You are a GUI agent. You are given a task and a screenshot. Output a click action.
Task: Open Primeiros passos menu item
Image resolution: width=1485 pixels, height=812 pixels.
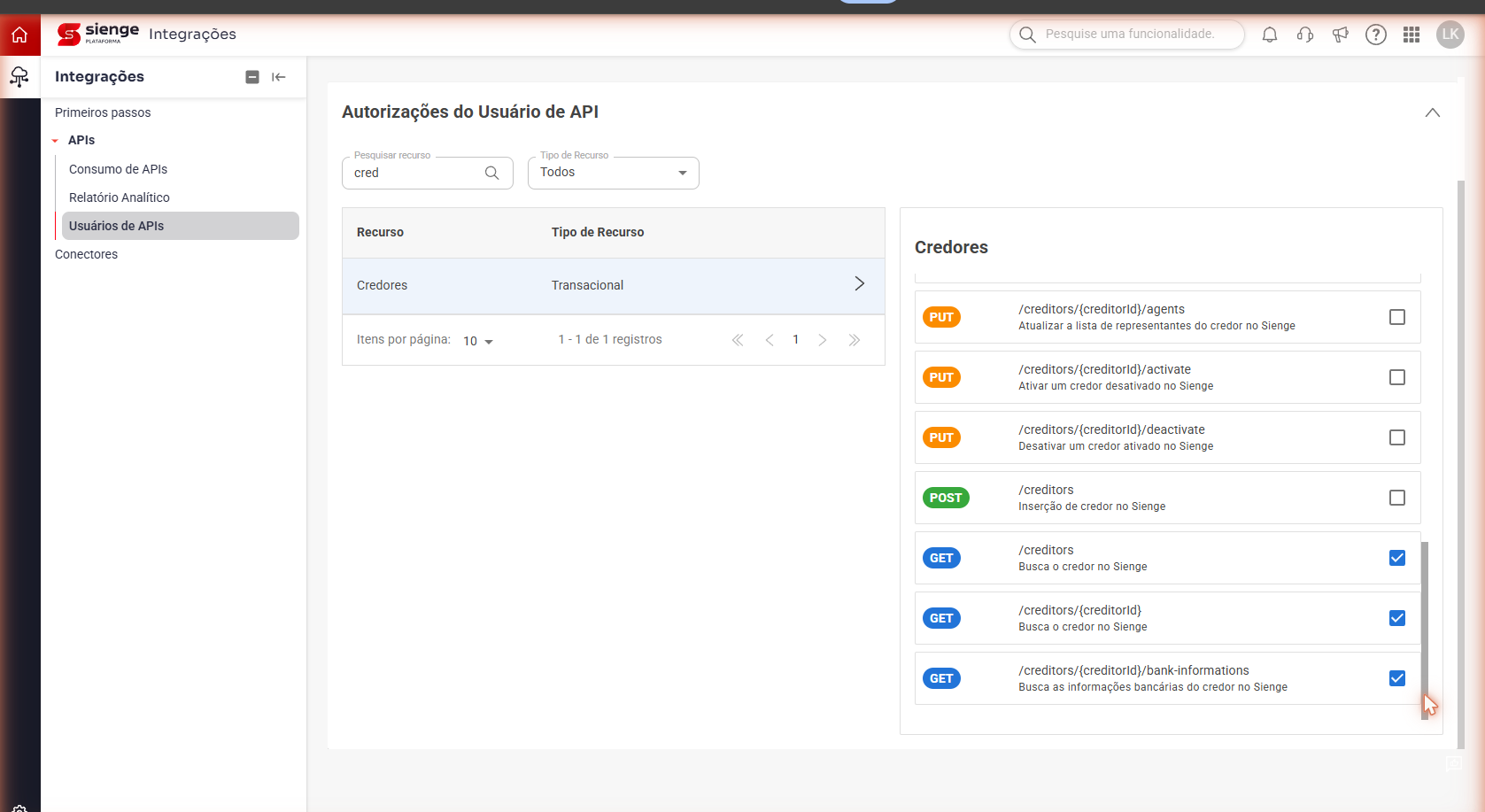(103, 112)
